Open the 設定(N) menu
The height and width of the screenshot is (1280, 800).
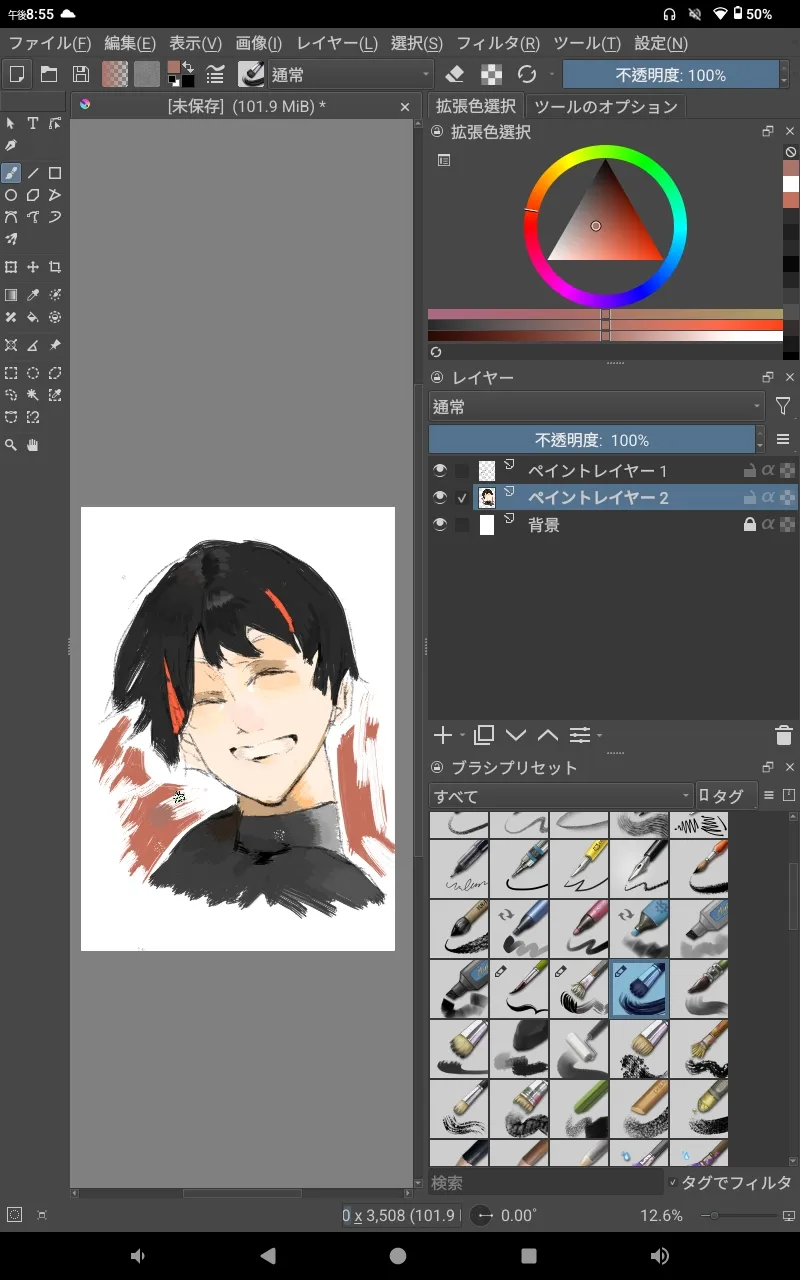(x=661, y=43)
